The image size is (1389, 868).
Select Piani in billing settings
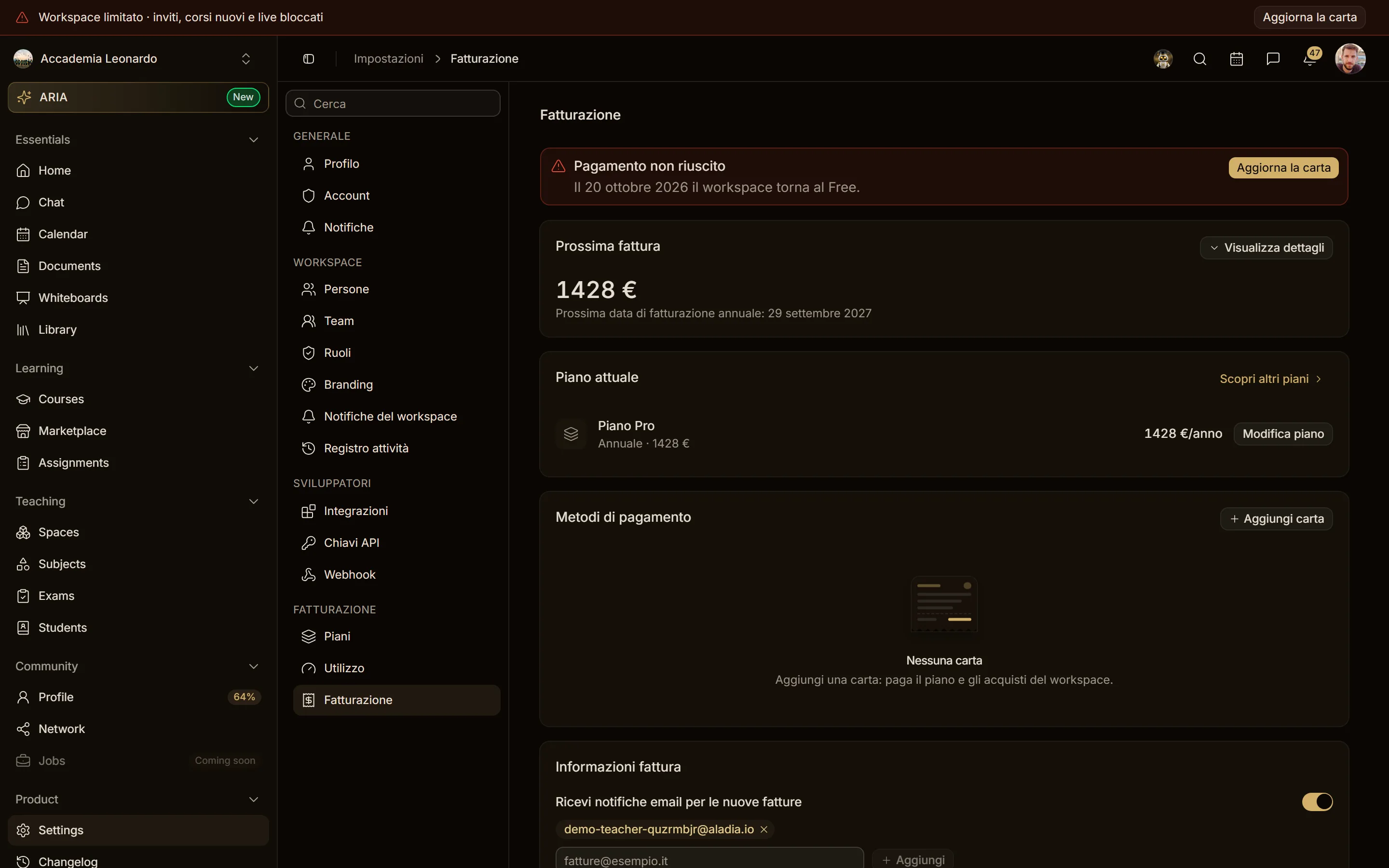tap(396, 636)
